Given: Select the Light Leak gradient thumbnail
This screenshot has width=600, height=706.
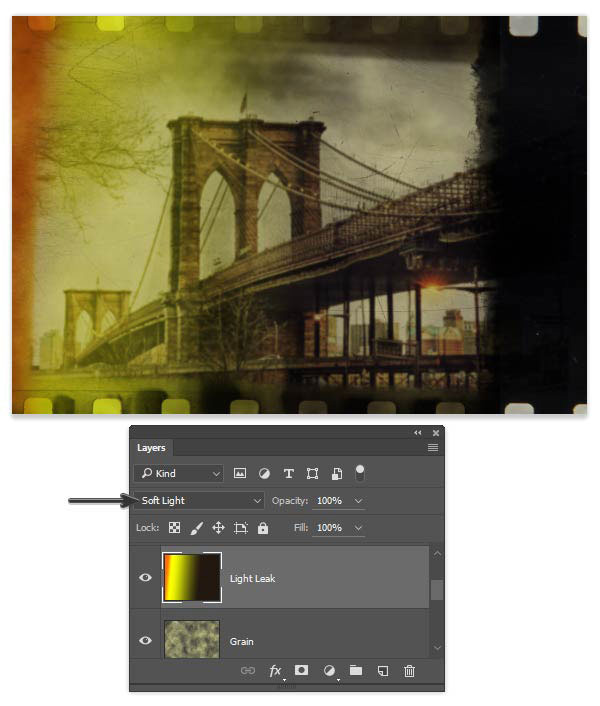Looking at the screenshot, I should click(192, 578).
